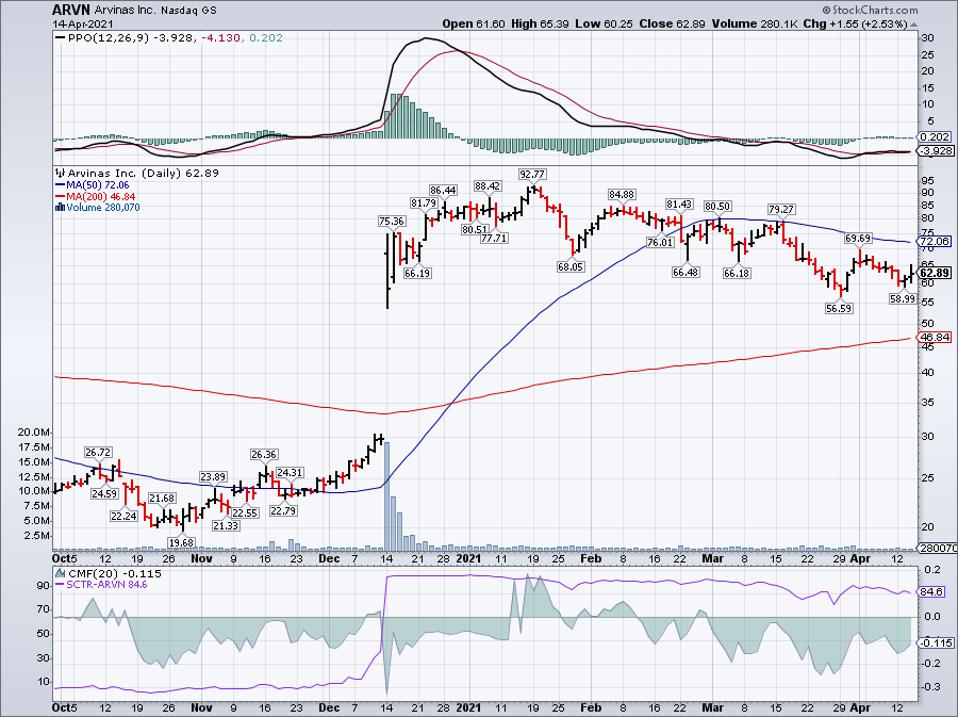Click the 'Arvinas Inc. (Daily) 62.89' legend

[143, 173]
